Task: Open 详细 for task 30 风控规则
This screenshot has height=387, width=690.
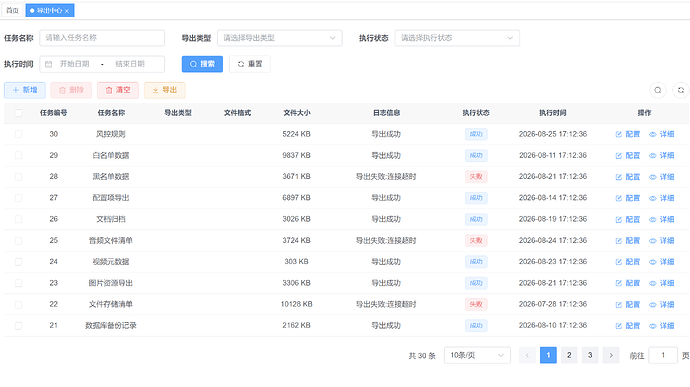Action: coord(661,134)
